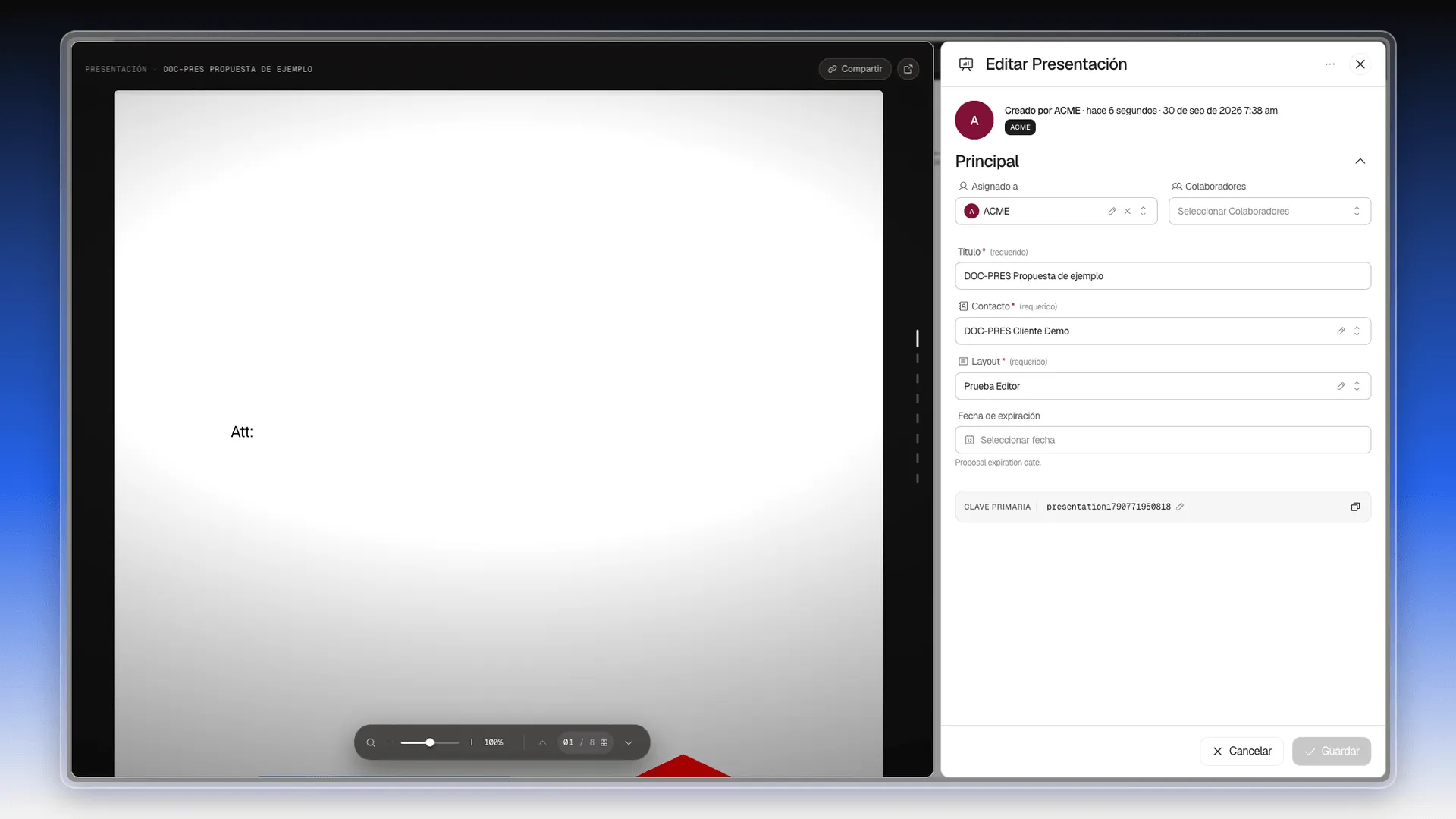Click the zoom magnifier icon in viewer toolbar
Viewport: 1456px width, 819px height.
click(x=371, y=742)
